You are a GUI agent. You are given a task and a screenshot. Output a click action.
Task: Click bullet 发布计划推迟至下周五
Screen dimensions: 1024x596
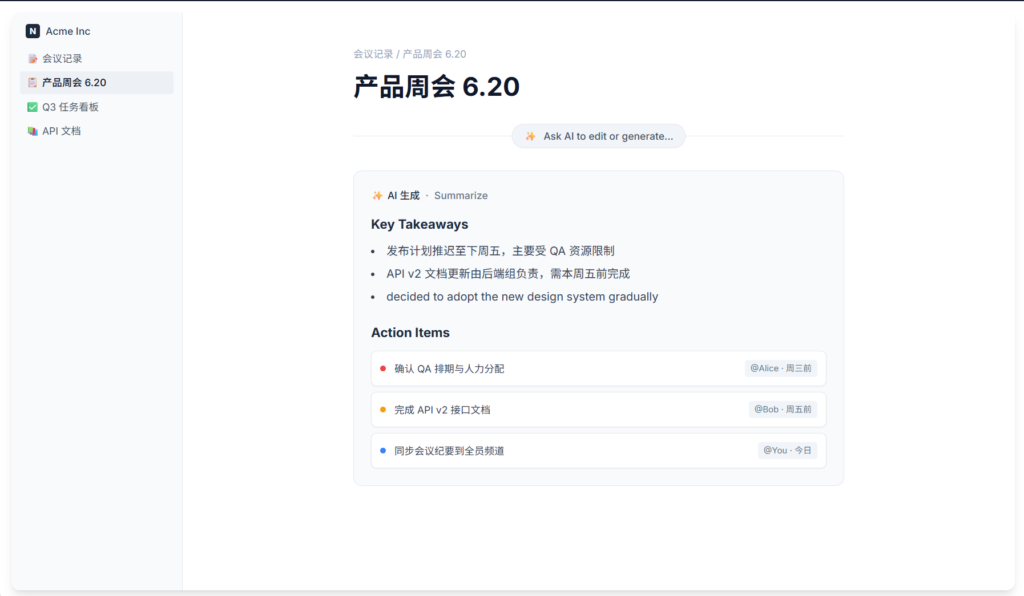[x=500, y=251]
